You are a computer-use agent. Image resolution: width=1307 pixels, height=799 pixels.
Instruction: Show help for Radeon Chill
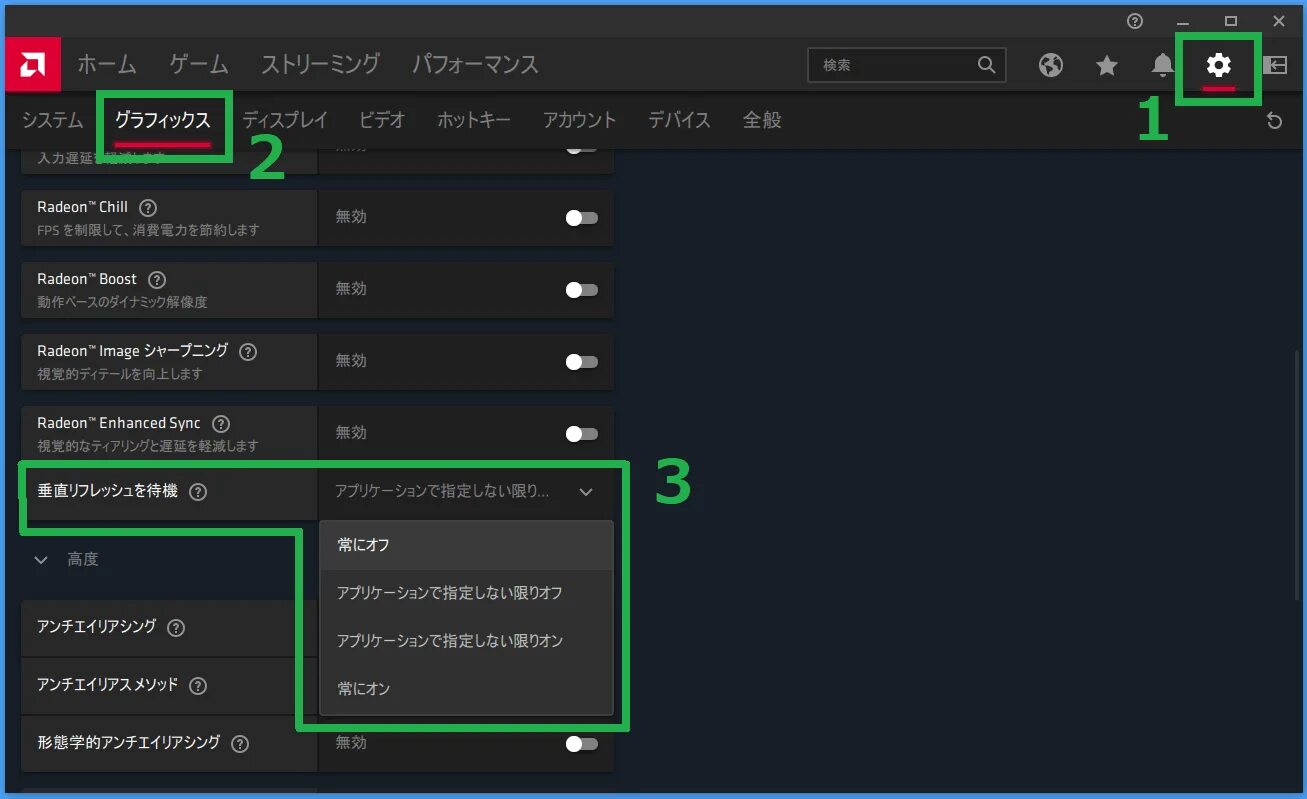148,208
